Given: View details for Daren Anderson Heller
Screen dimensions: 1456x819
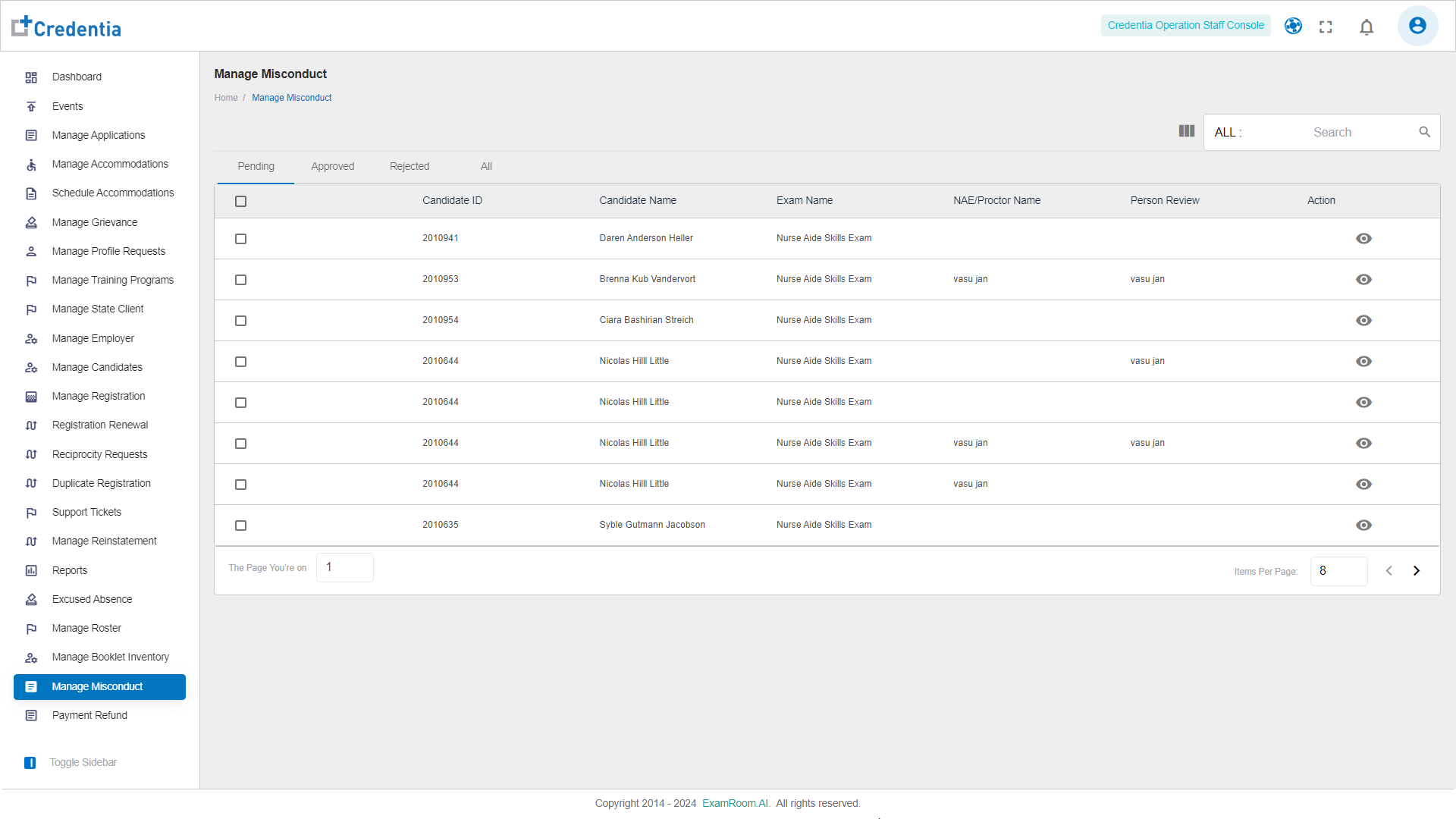Looking at the screenshot, I should click(1363, 239).
